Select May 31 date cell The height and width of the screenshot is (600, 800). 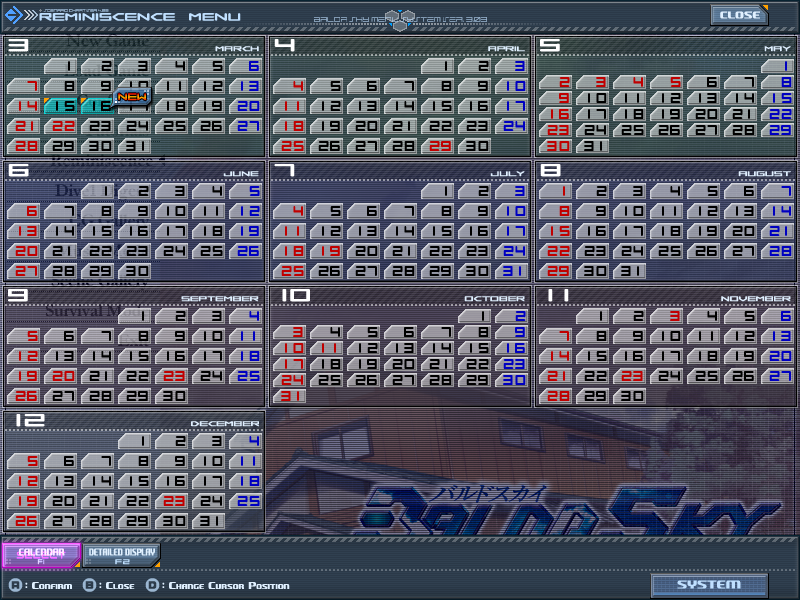click(x=592, y=146)
